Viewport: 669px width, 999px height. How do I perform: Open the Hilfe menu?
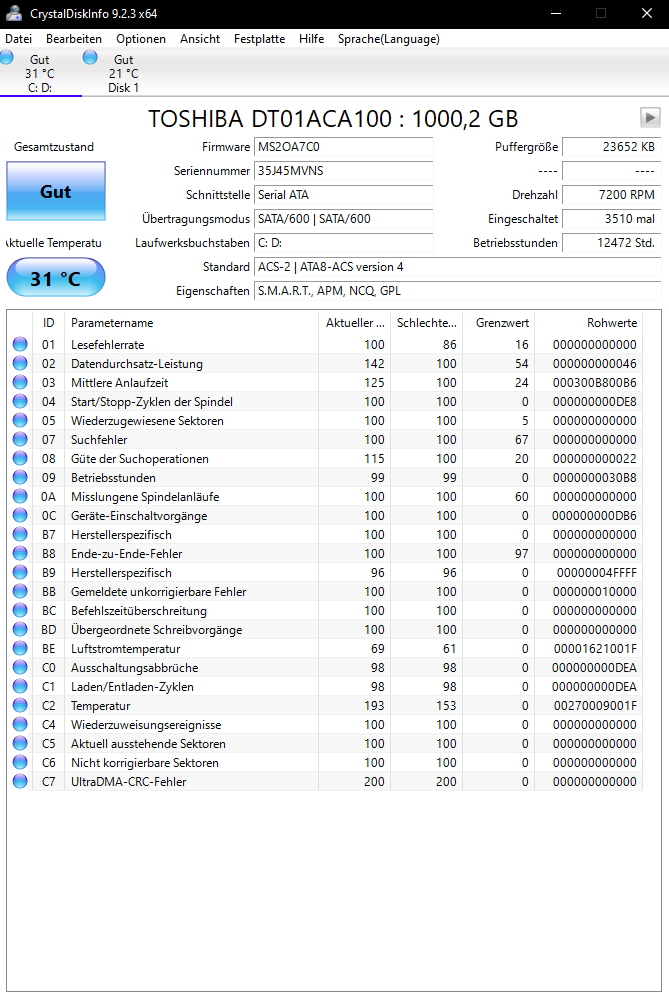(312, 39)
